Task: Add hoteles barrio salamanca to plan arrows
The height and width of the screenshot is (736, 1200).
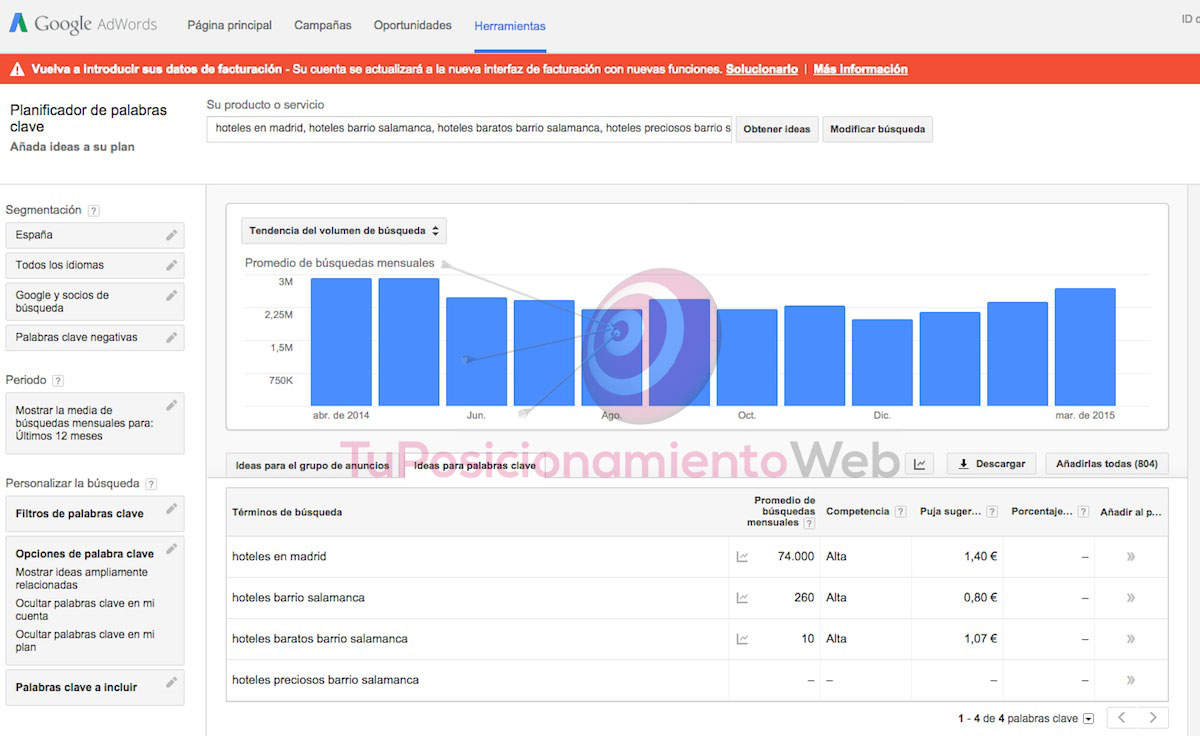Action: (1131, 598)
